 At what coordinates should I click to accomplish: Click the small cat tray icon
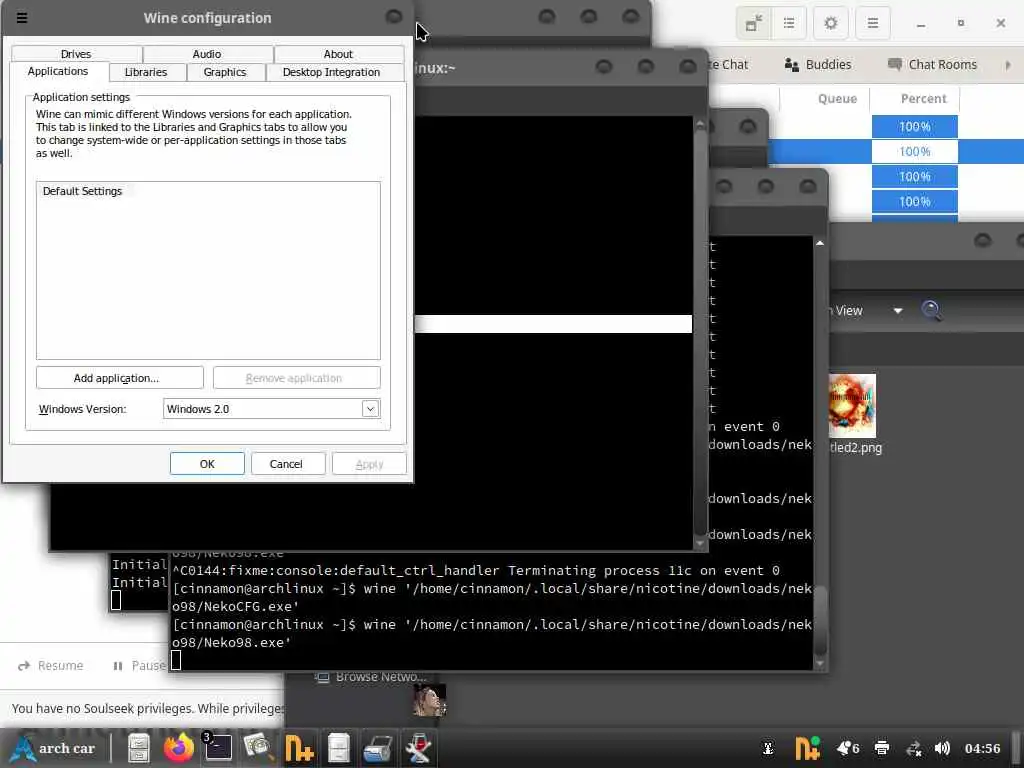[x=768, y=748]
